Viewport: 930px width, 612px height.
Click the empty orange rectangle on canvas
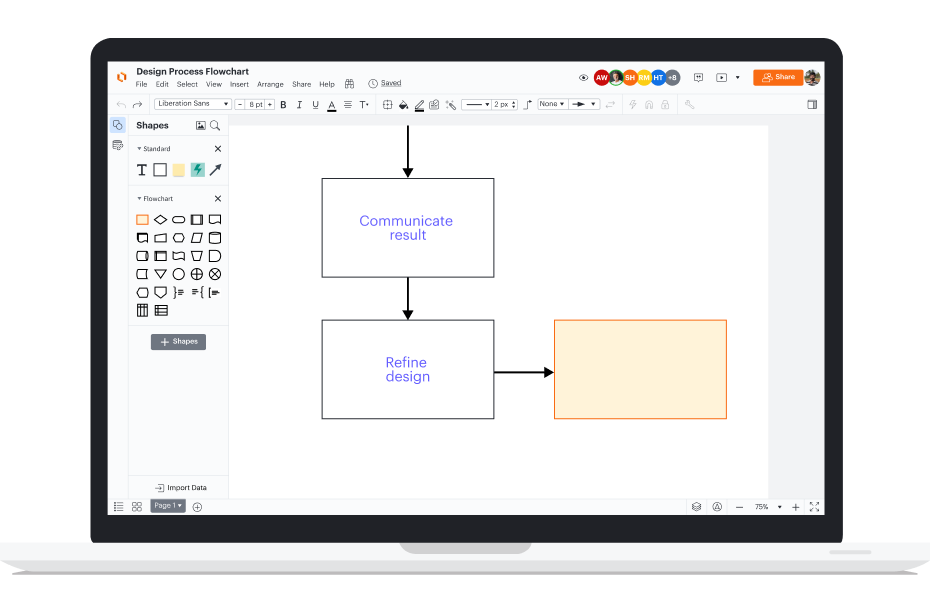pos(640,369)
